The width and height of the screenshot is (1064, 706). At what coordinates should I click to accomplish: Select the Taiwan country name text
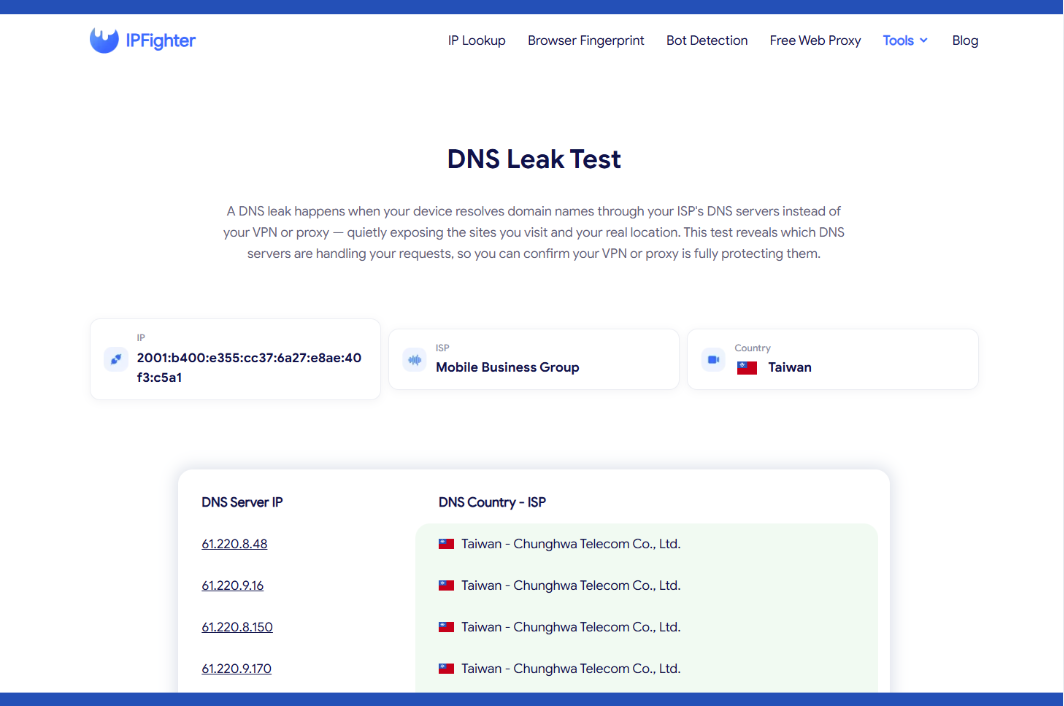click(789, 367)
